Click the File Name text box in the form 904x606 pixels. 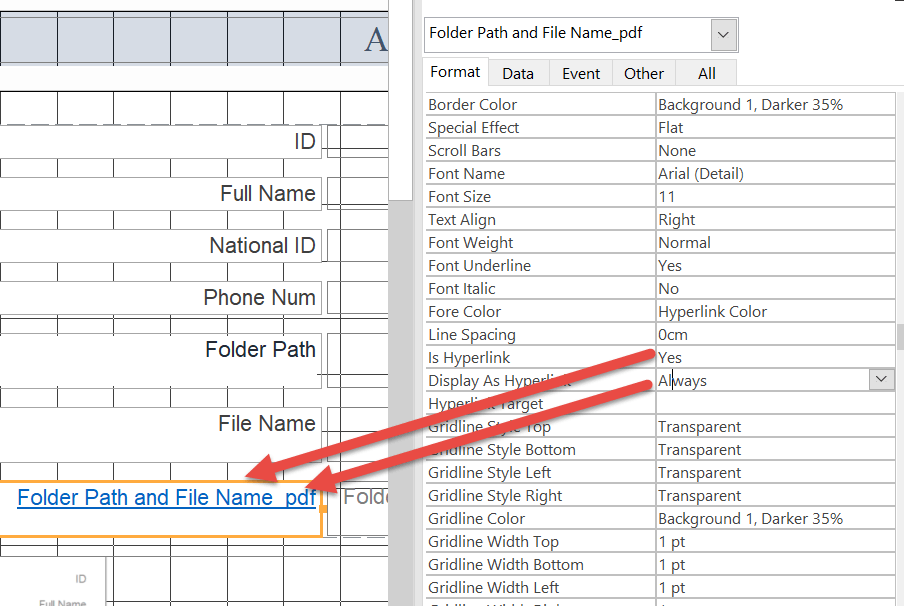[357, 435]
